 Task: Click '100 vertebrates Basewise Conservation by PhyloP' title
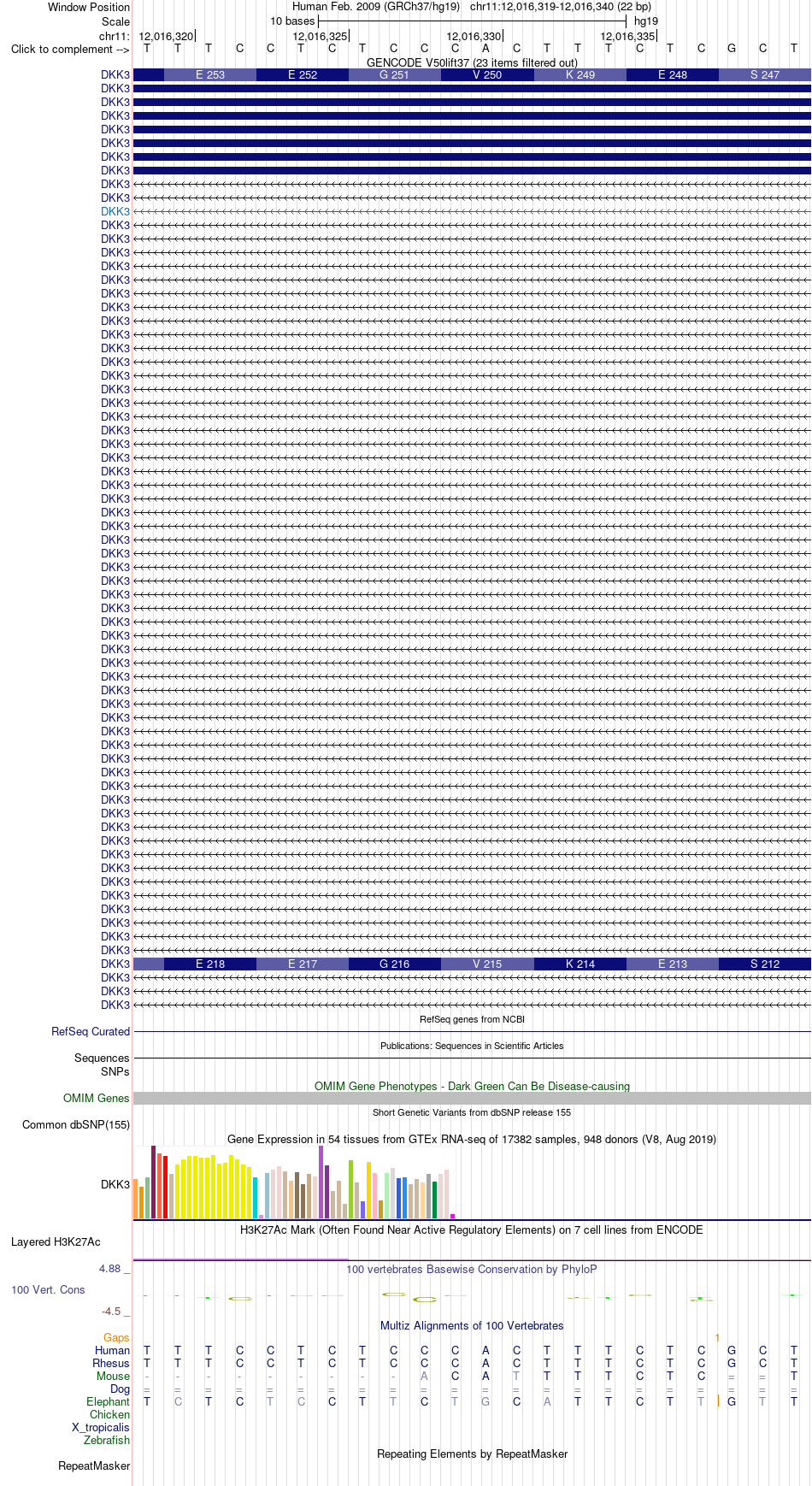(x=472, y=1269)
